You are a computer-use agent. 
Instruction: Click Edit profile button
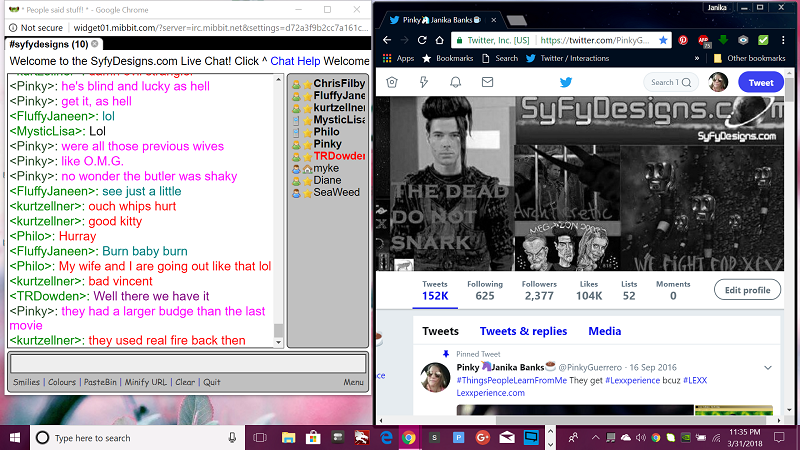click(x=747, y=290)
